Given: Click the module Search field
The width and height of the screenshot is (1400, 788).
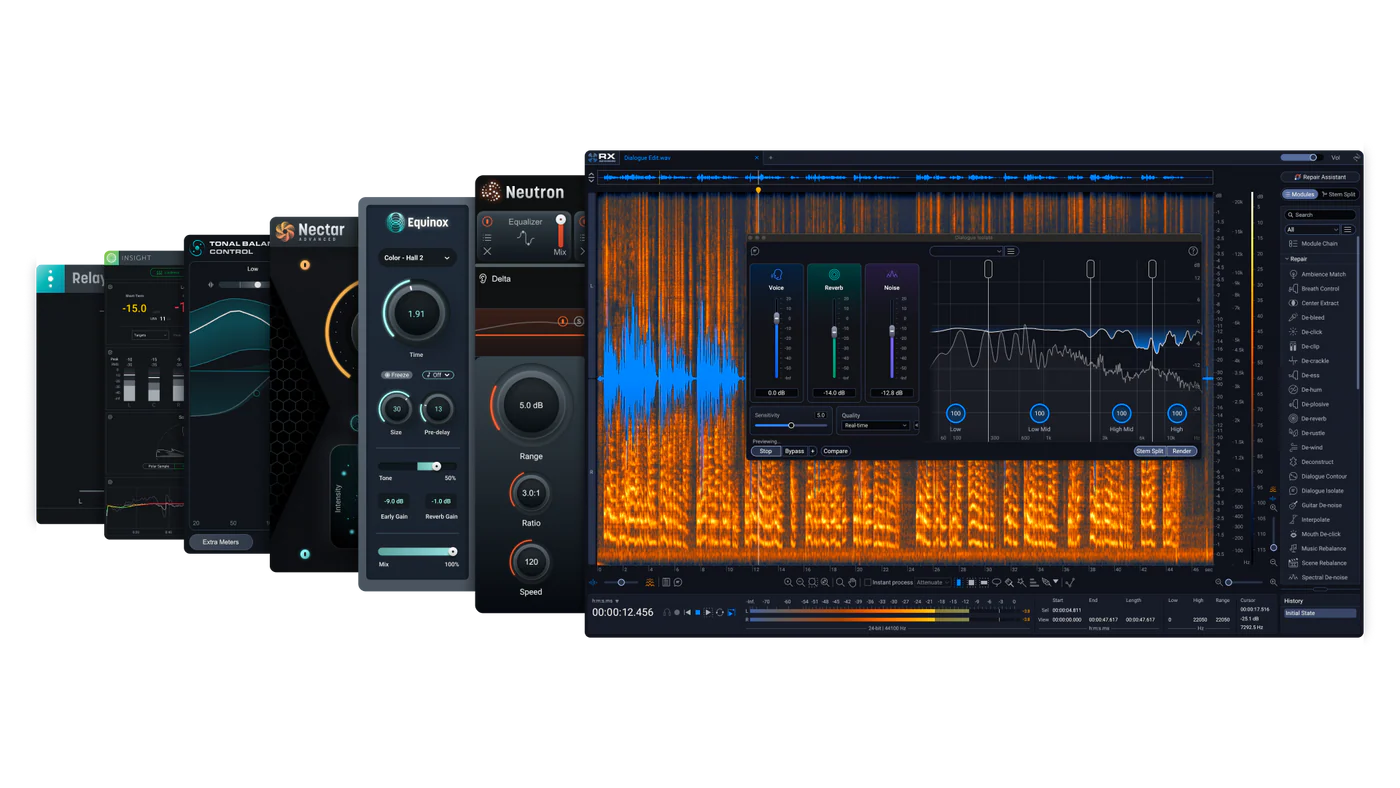Looking at the screenshot, I should pyautogui.click(x=1320, y=215).
